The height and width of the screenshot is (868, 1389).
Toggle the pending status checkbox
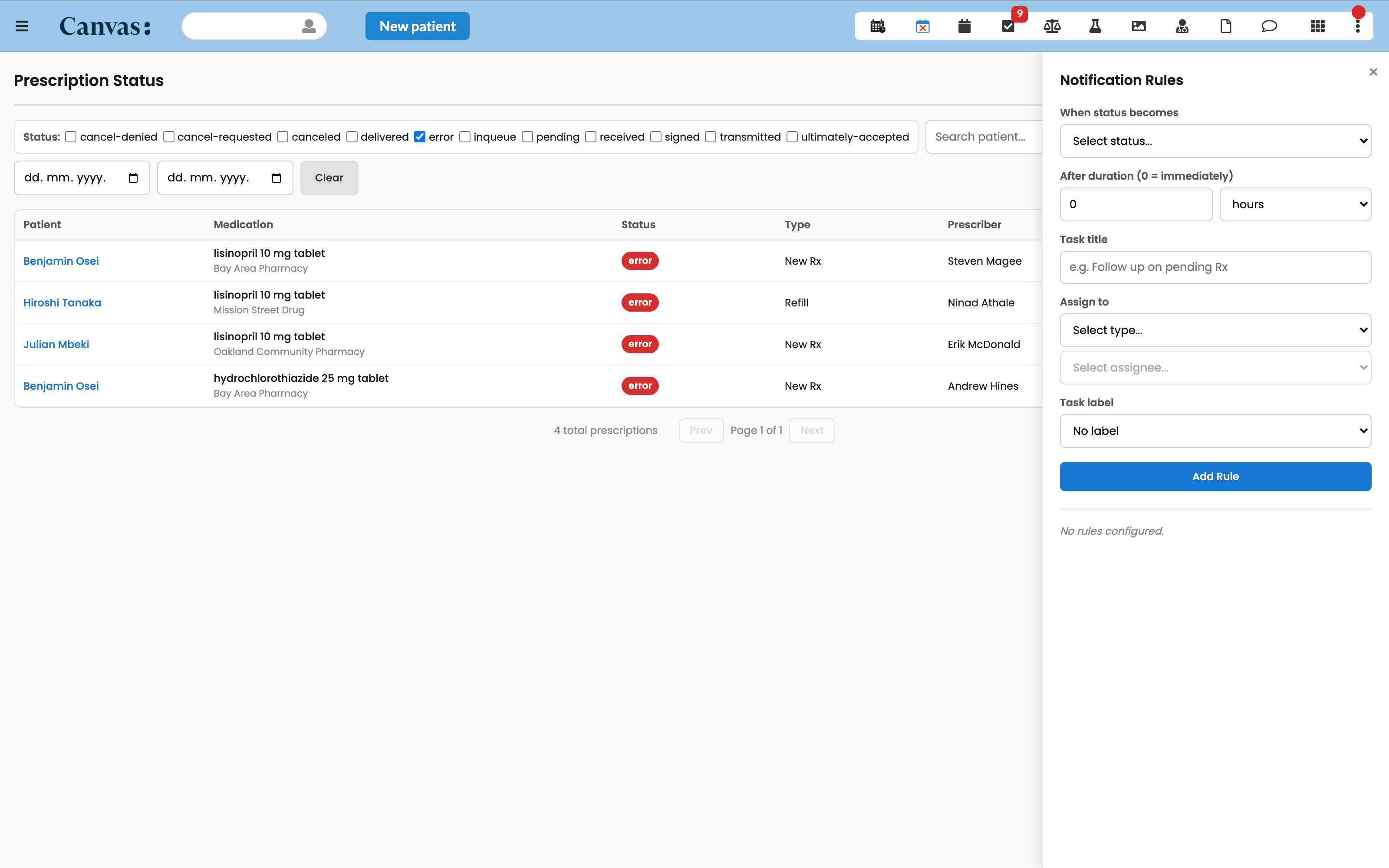[x=527, y=137]
